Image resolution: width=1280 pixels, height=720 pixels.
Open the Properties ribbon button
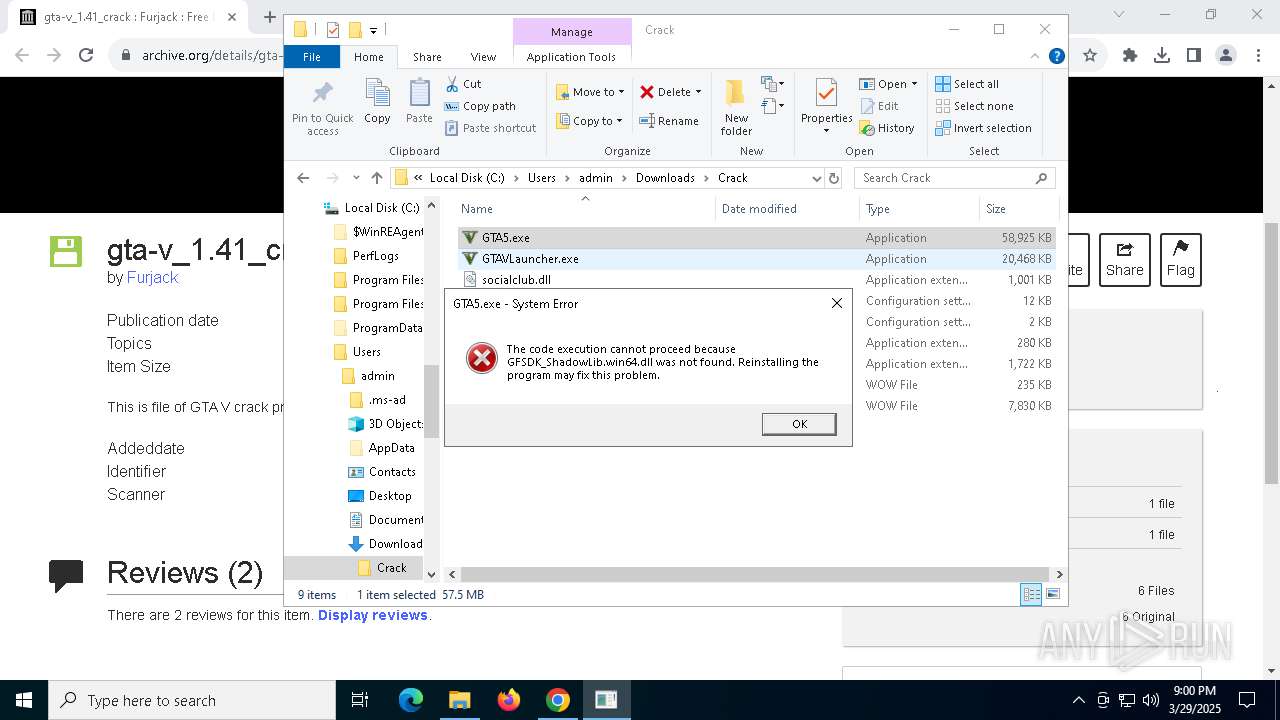point(826,107)
